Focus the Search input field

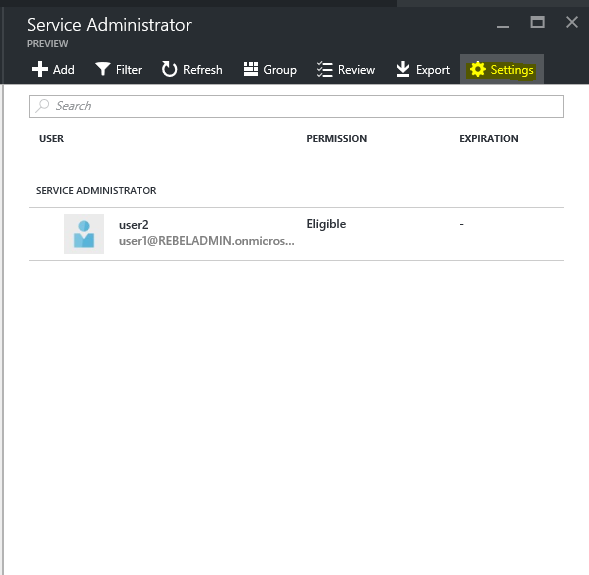point(296,106)
